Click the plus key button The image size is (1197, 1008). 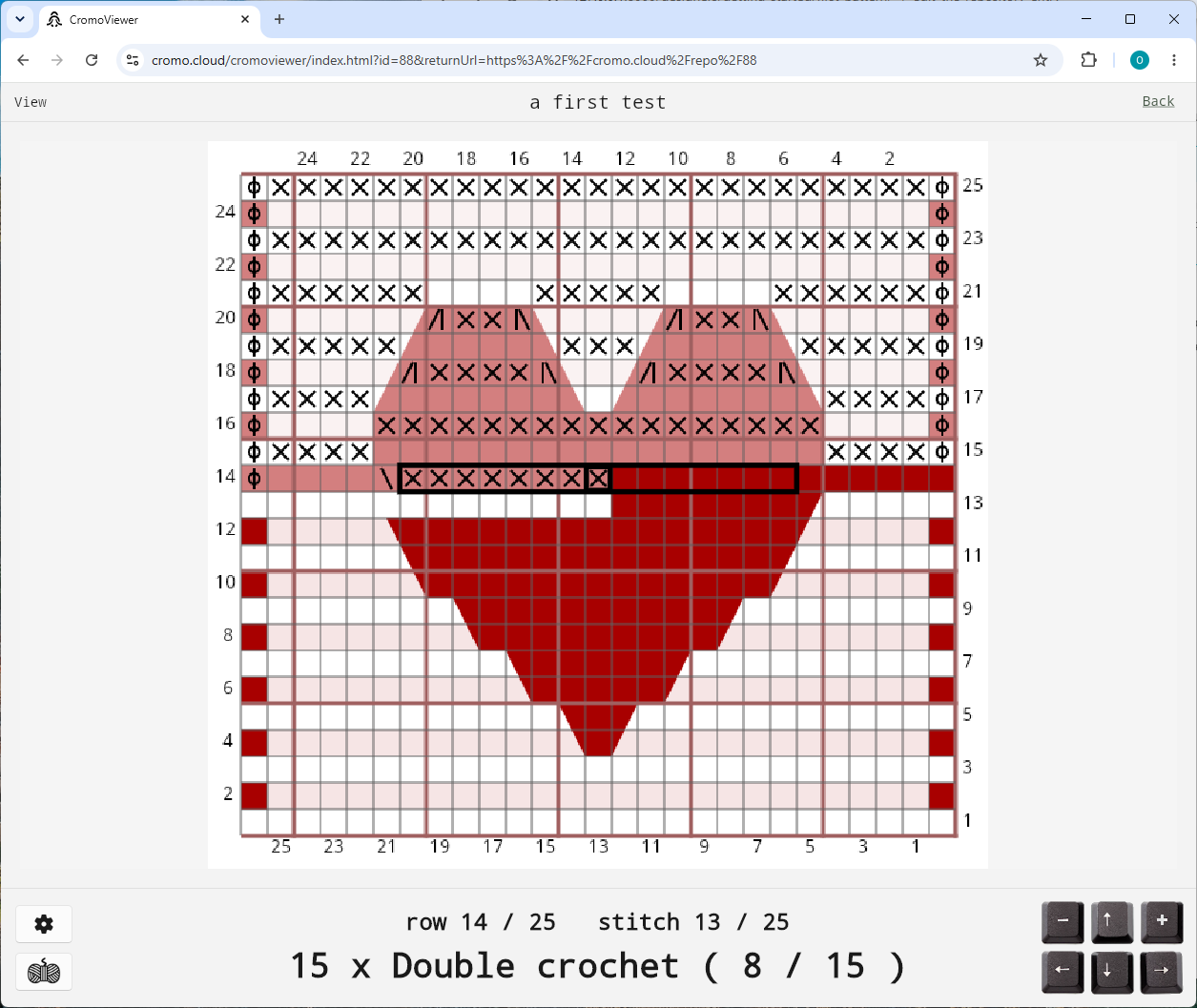(x=1162, y=922)
